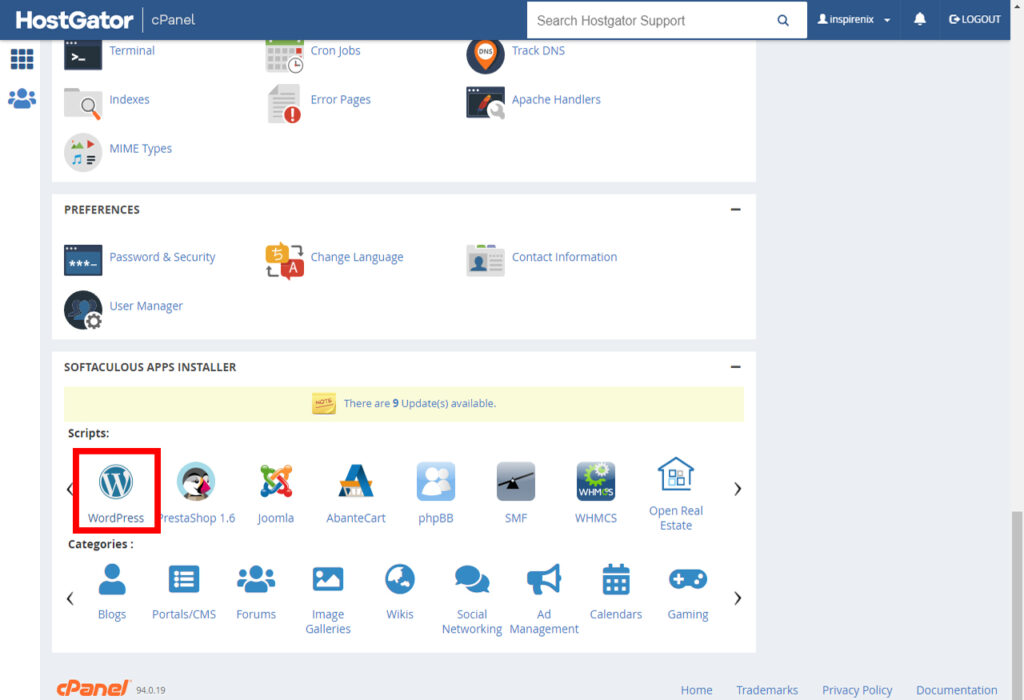Open the Social Networking category icon

coord(472,579)
